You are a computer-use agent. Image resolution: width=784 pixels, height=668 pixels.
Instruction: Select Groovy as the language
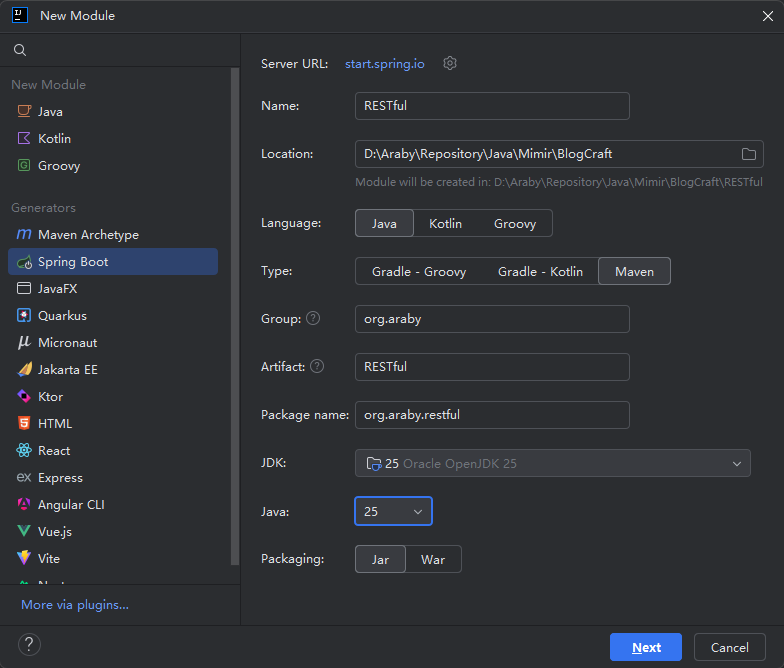[x=514, y=223]
